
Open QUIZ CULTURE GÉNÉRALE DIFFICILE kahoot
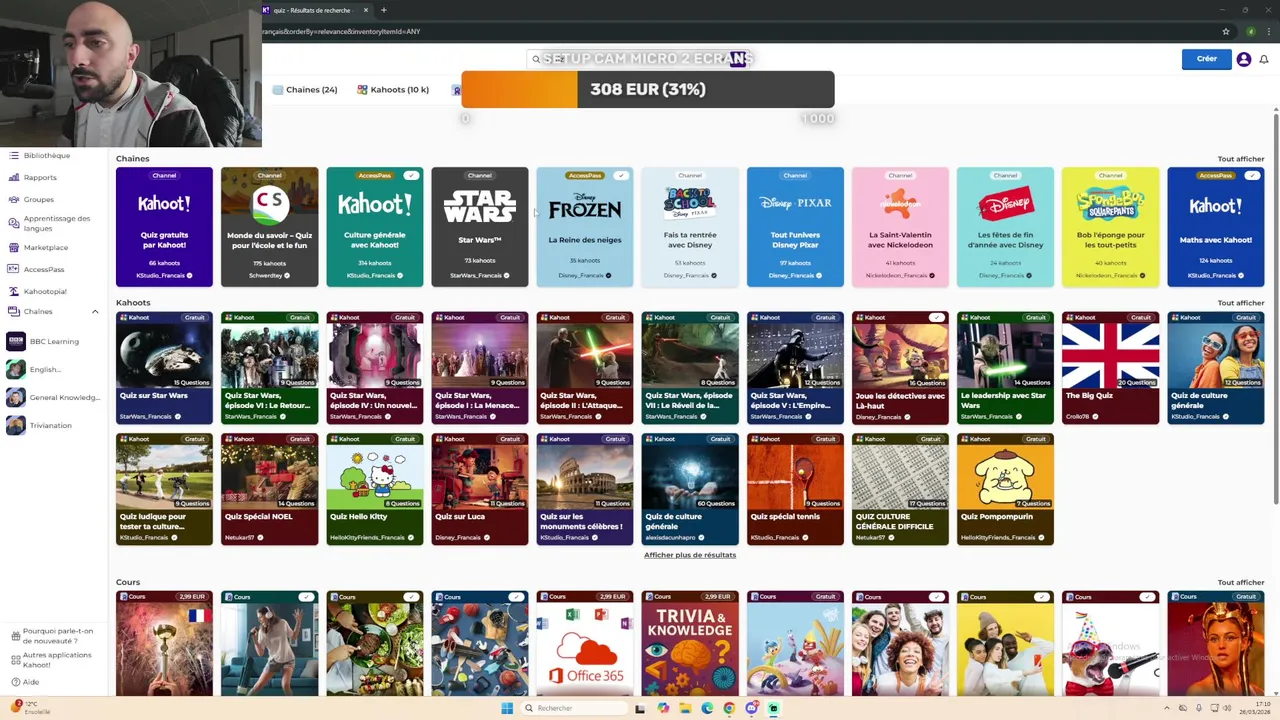click(900, 489)
